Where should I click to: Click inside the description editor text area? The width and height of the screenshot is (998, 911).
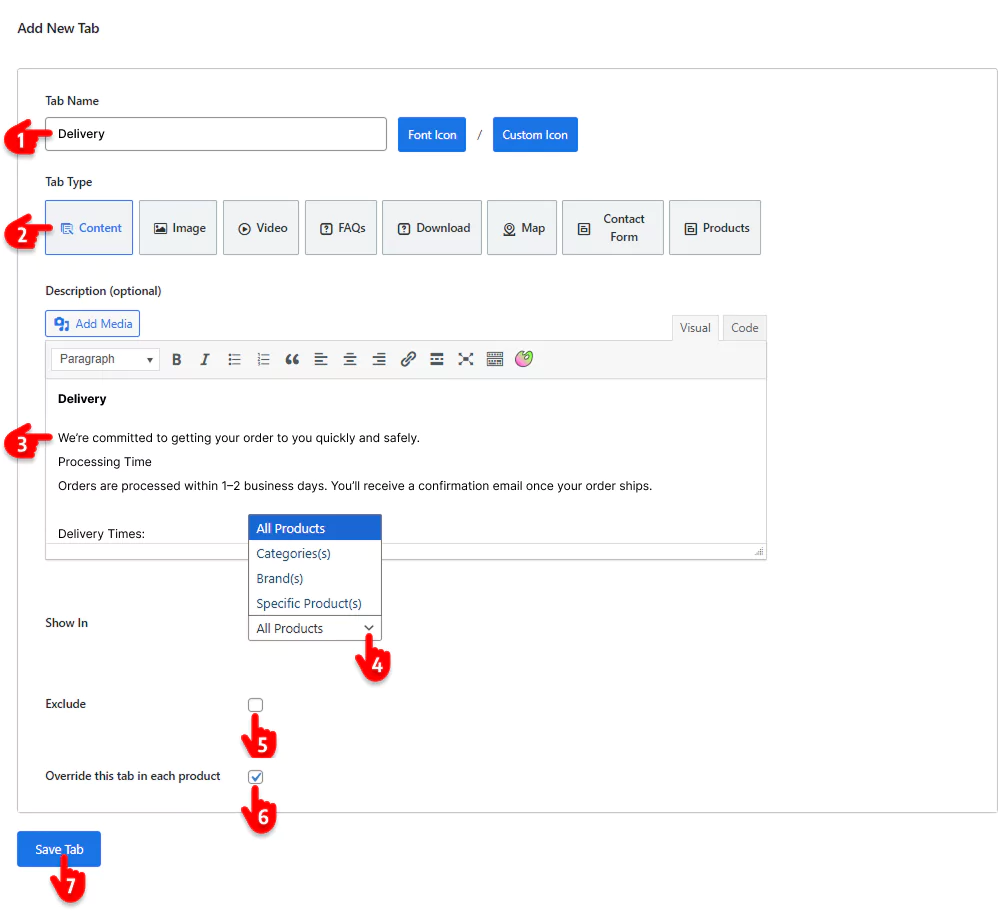tap(405, 462)
